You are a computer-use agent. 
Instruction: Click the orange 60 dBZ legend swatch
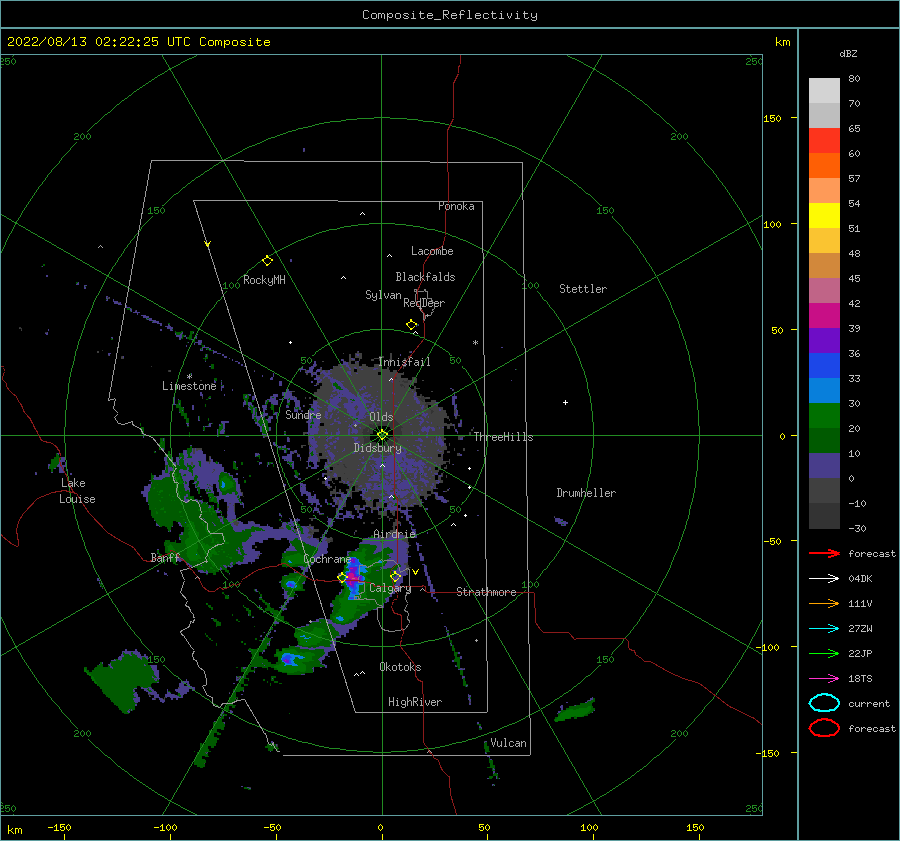[x=824, y=165]
